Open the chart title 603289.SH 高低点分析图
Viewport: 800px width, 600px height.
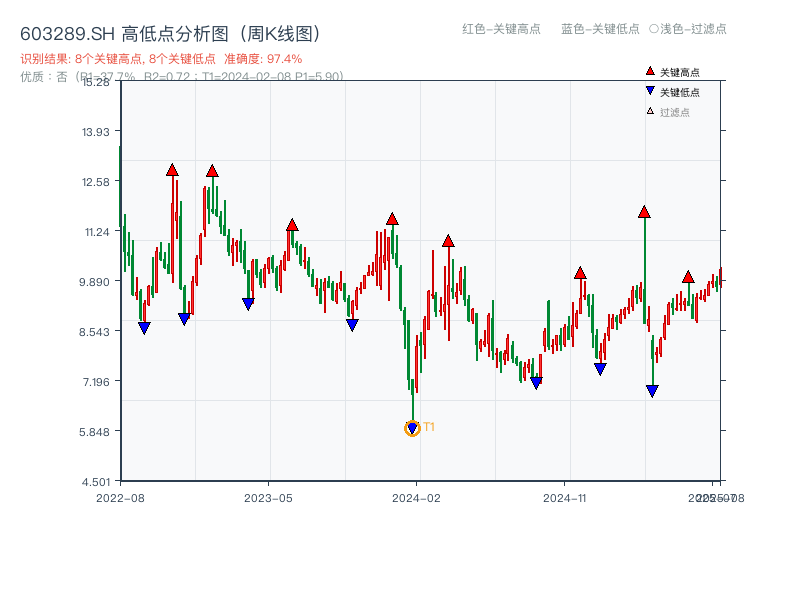(170, 31)
